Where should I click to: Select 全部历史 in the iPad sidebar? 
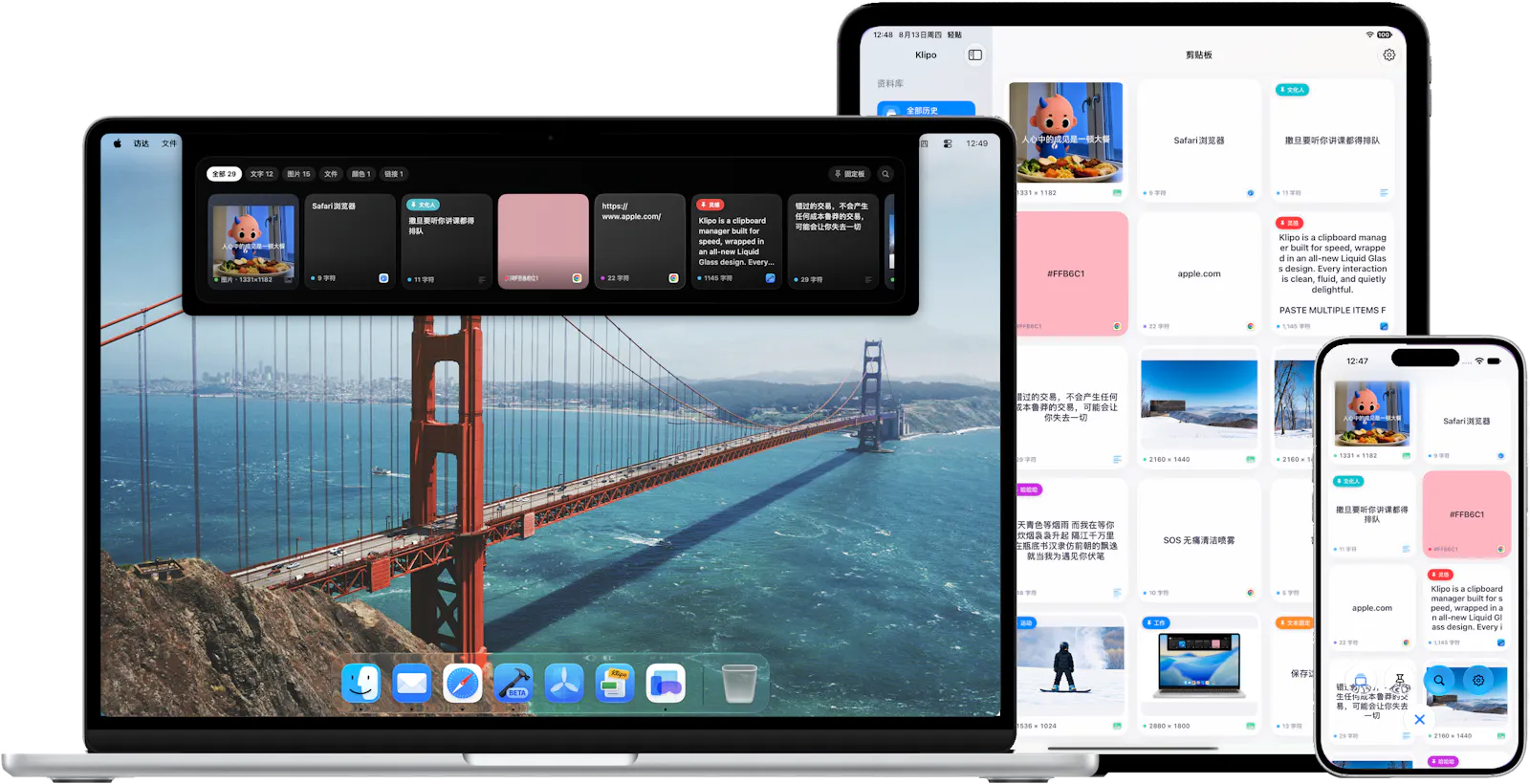click(x=927, y=110)
